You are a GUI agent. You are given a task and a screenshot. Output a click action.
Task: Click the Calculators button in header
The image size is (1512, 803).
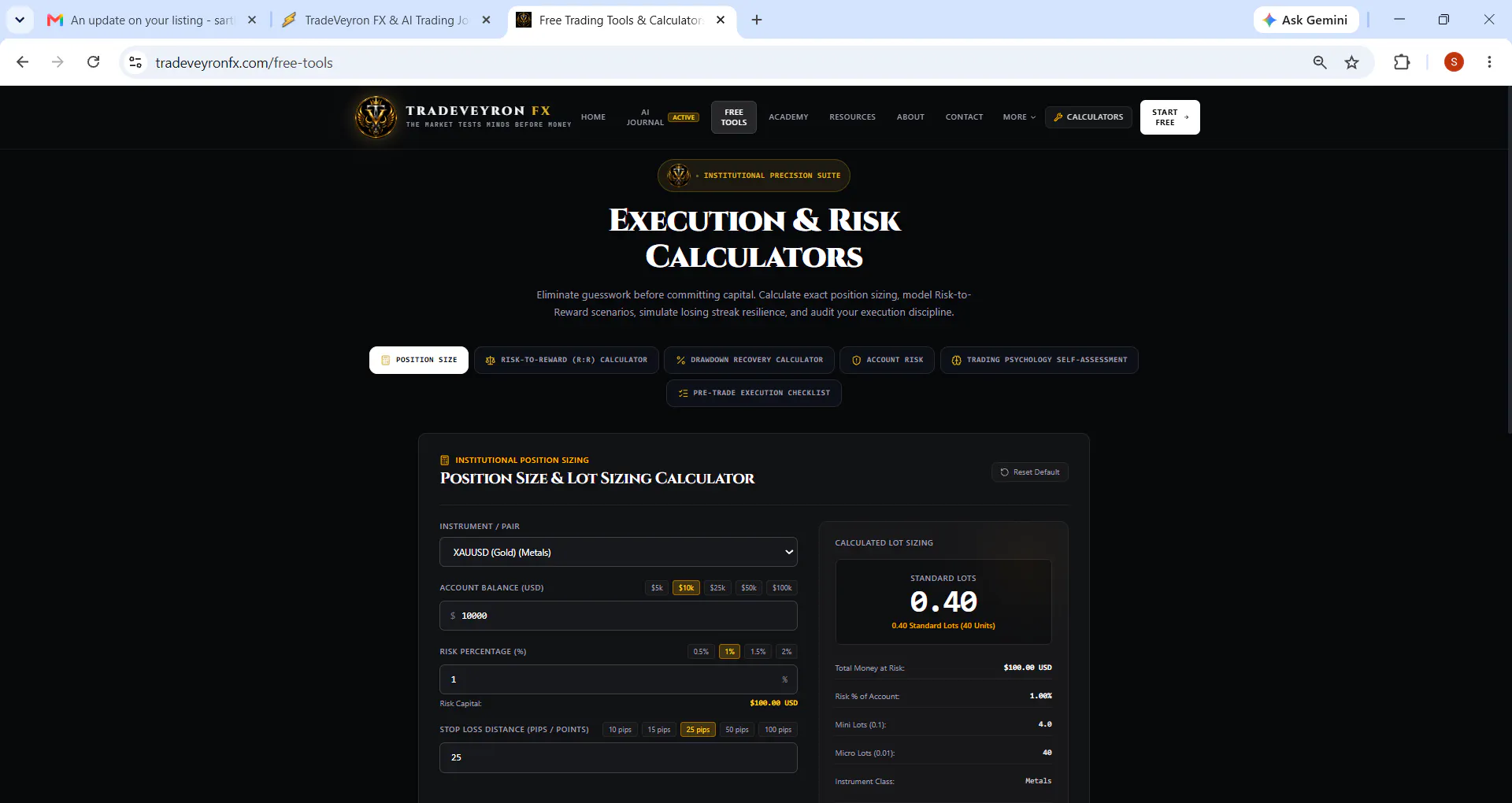(x=1089, y=117)
